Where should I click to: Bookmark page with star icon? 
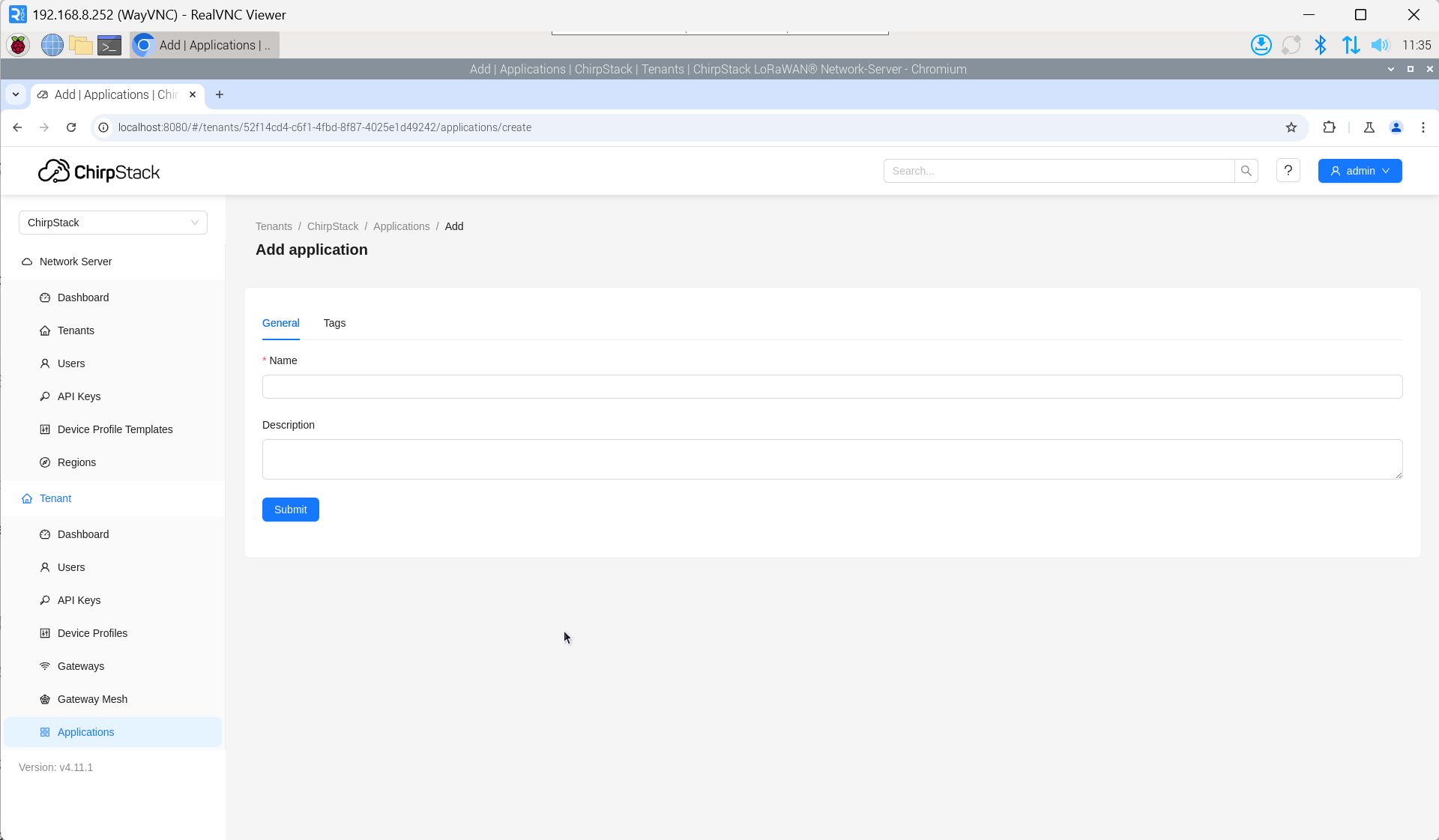pyautogui.click(x=1291, y=127)
